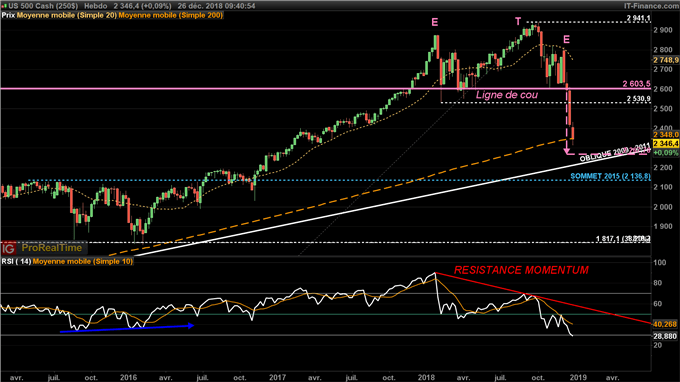Screen dimensions: 680x382
Task: Click the 2017 label on time axis
Action: pos(277,377)
